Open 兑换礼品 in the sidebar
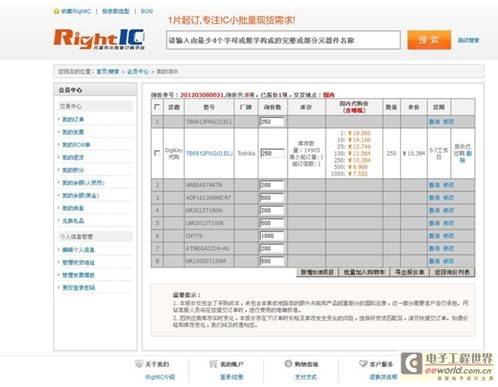This screenshot has height=387, width=498. (x=73, y=221)
